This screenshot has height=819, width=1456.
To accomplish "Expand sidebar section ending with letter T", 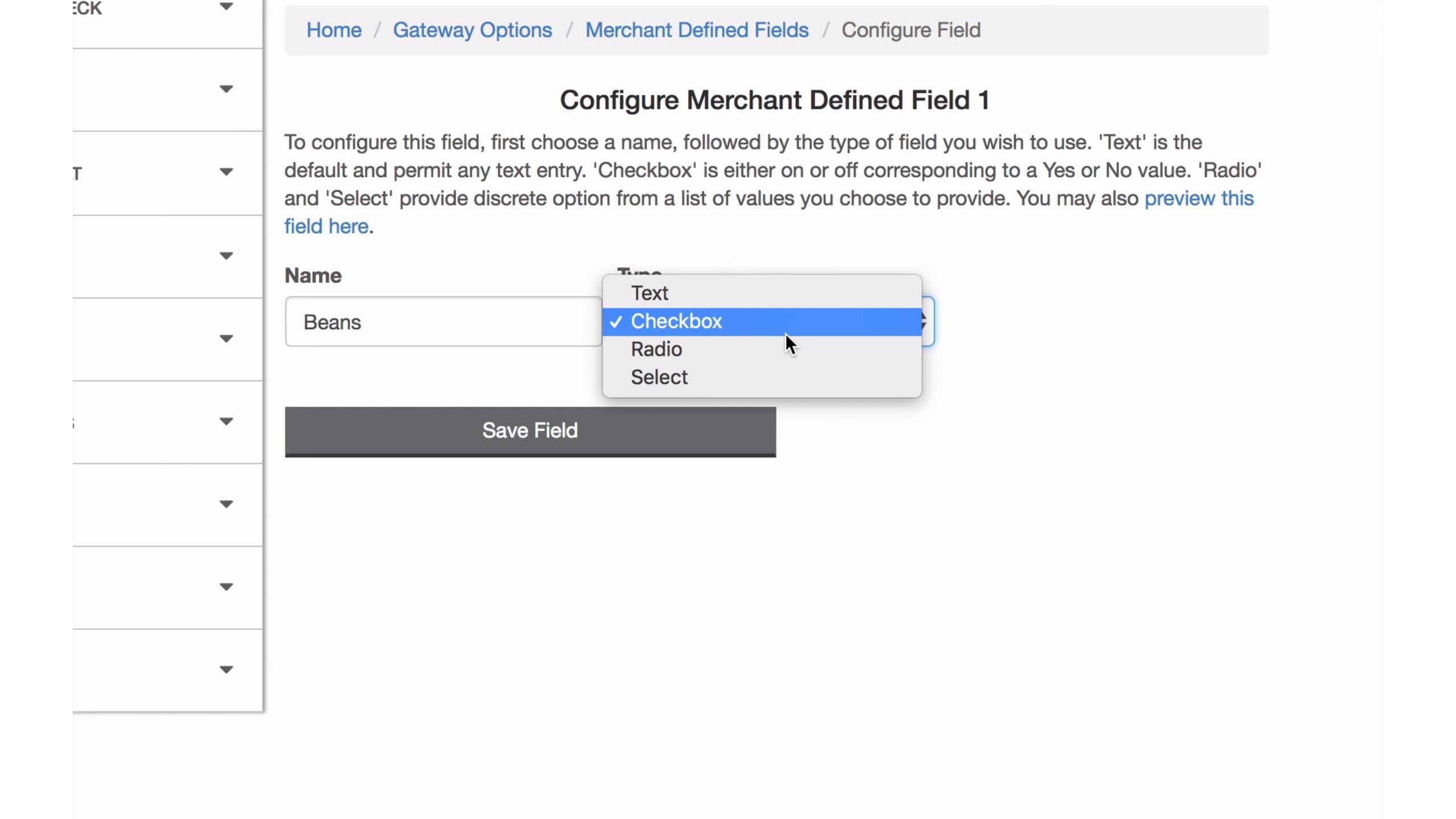I will click(226, 172).
